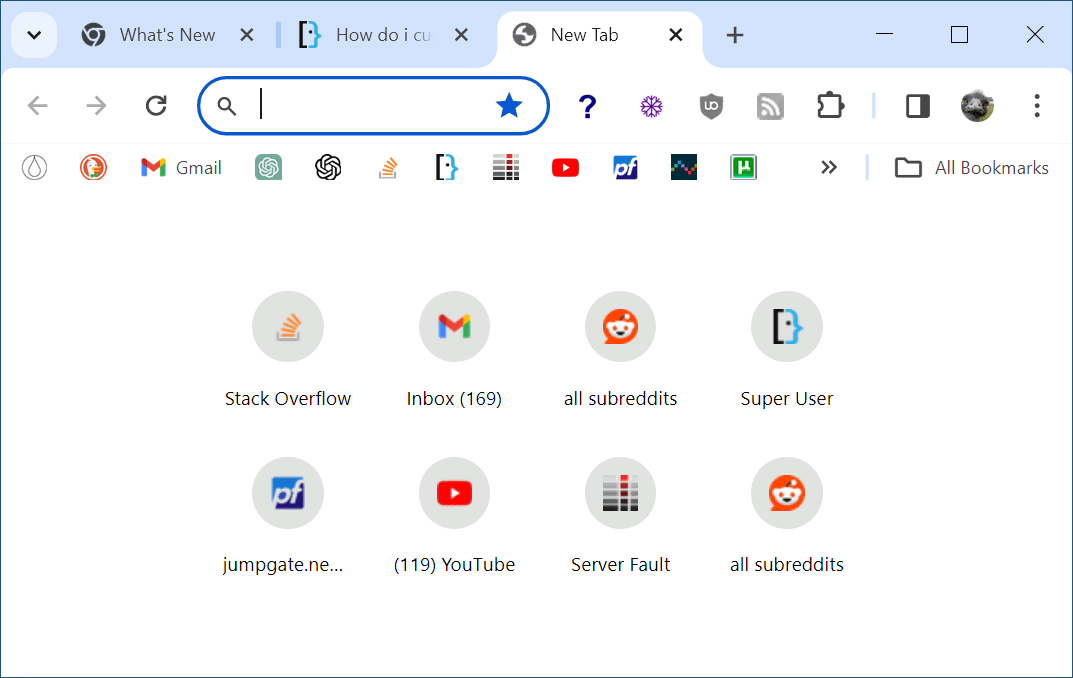Open the green ChatGPT bookmark
This screenshot has width=1073, height=678.
coord(268,168)
